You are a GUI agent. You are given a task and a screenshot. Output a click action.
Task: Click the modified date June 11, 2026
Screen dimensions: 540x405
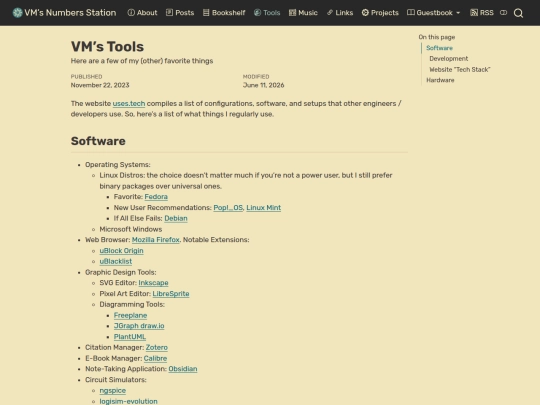[x=263, y=85]
